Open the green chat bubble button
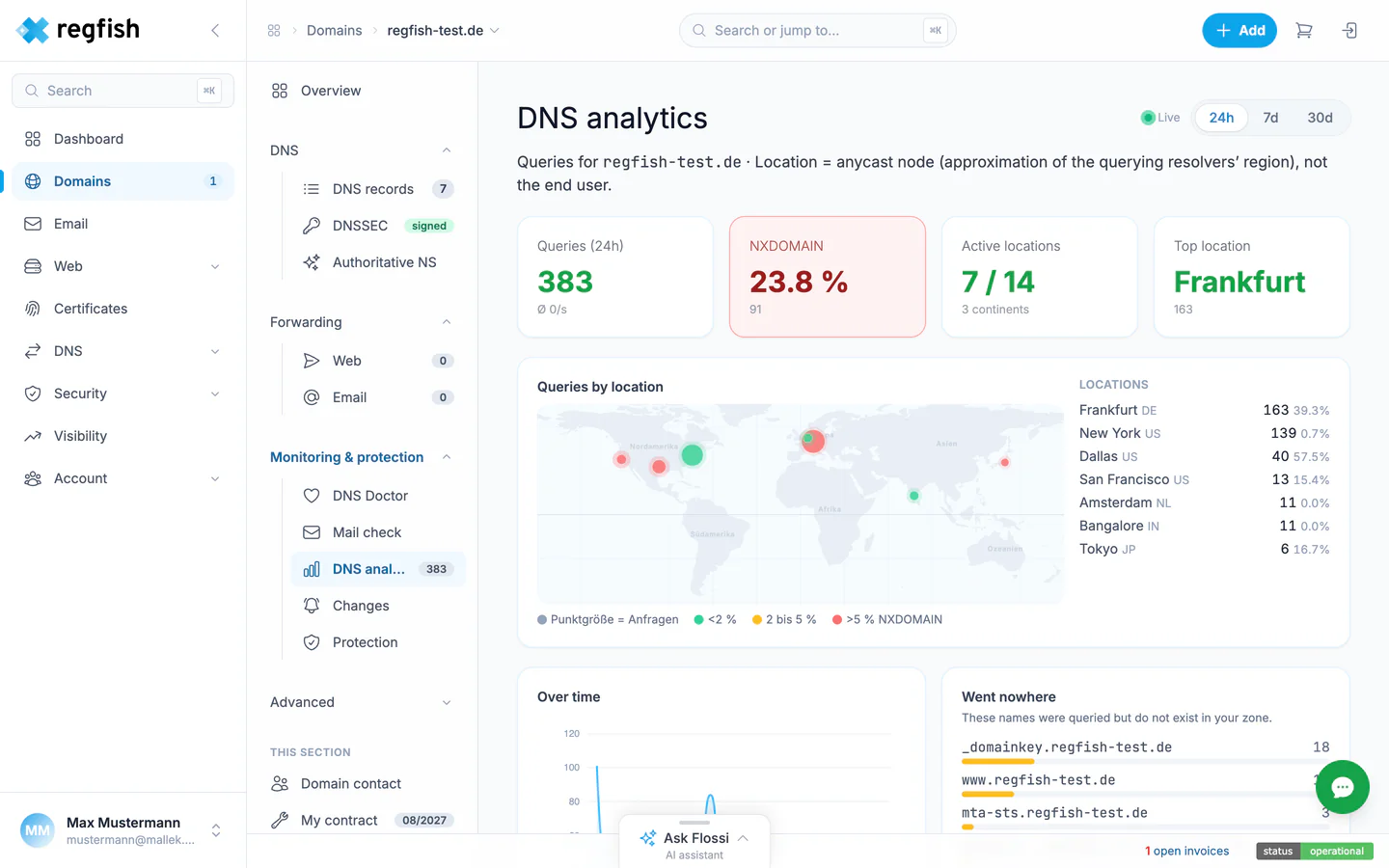The image size is (1389, 868). click(1343, 787)
